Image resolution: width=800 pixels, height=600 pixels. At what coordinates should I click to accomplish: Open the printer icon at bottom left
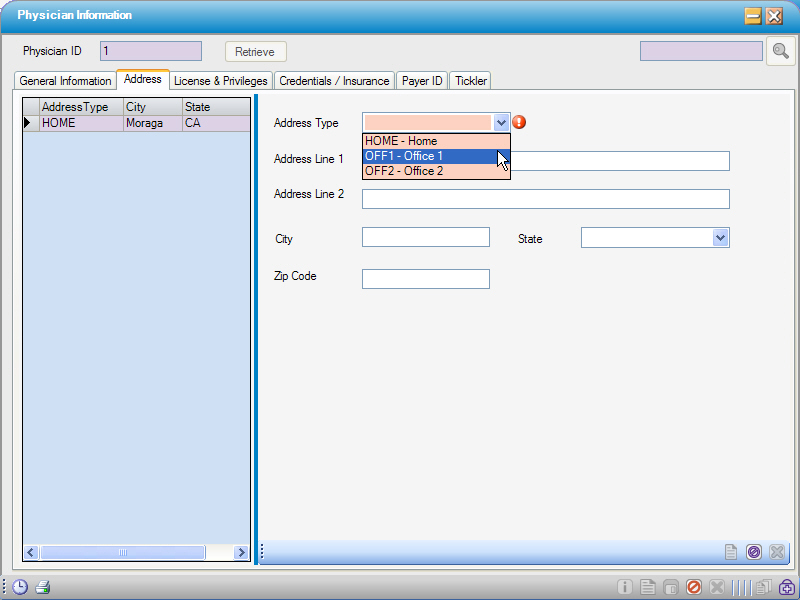pyautogui.click(x=42, y=587)
